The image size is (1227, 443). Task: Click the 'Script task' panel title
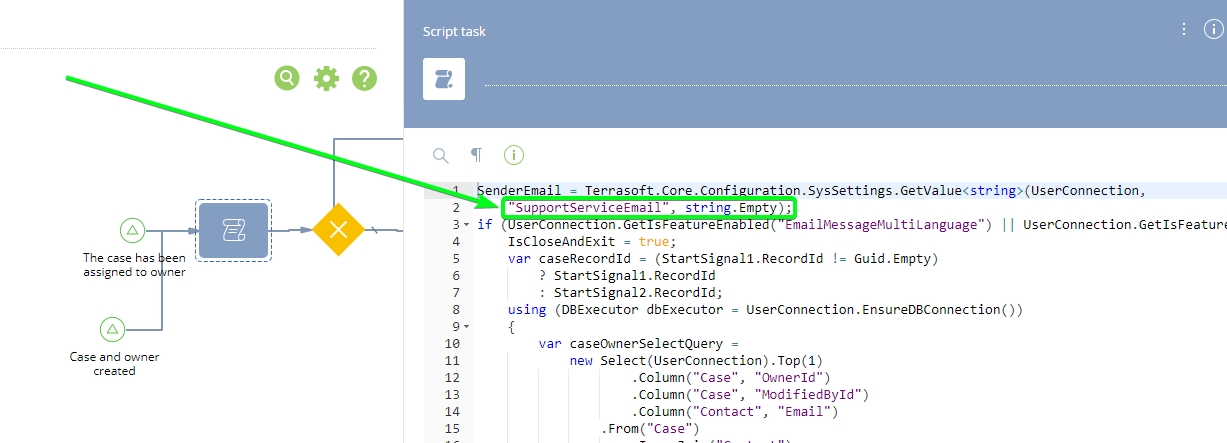454,31
